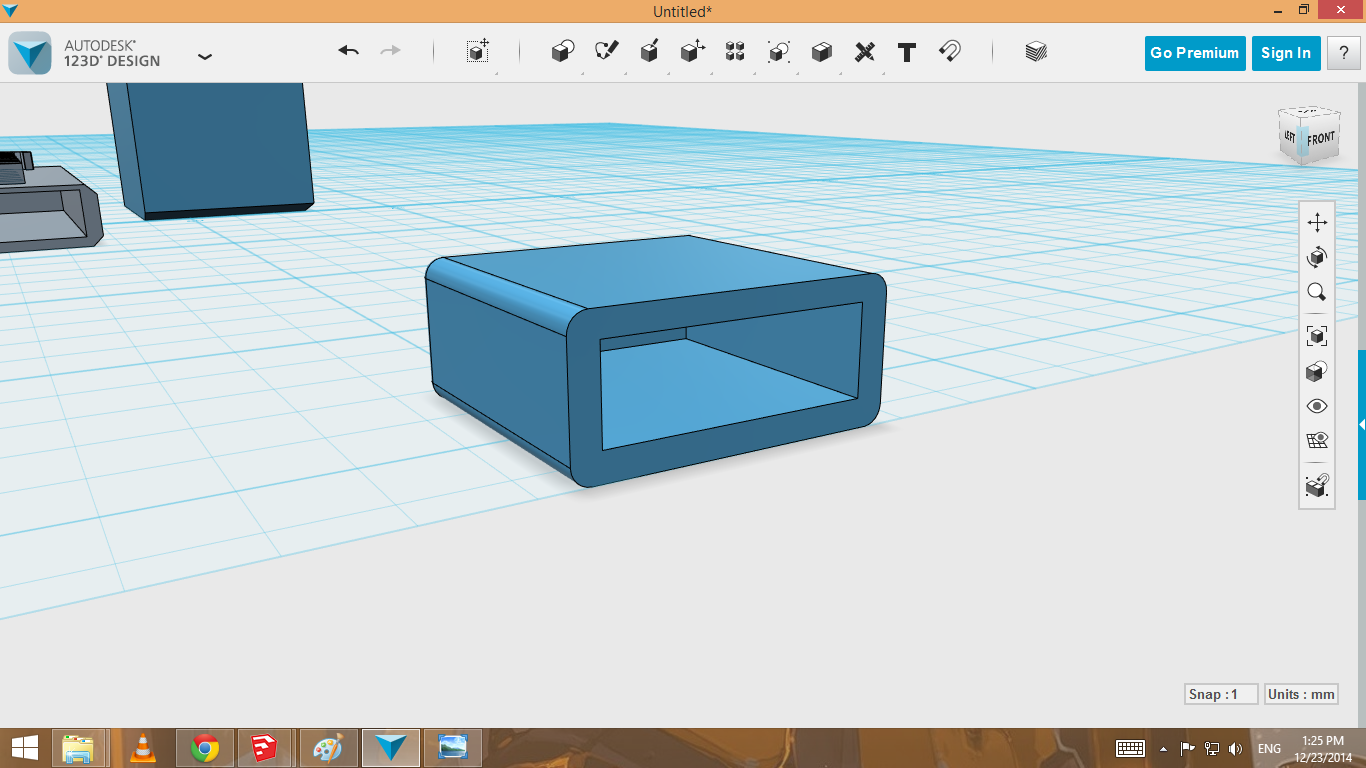The width and height of the screenshot is (1366, 768).
Task: Open the 123D Design application menu logo
Action: [x=30, y=53]
